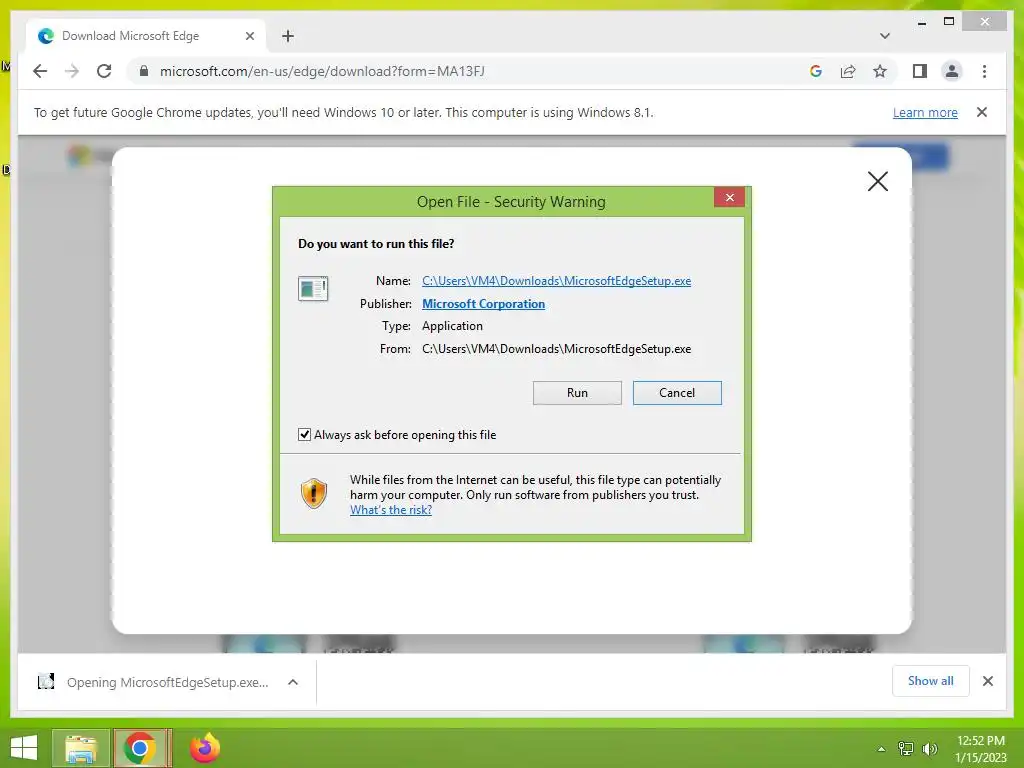Share this page icon
The width and height of the screenshot is (1024, 768).
(x=848, y=71)
